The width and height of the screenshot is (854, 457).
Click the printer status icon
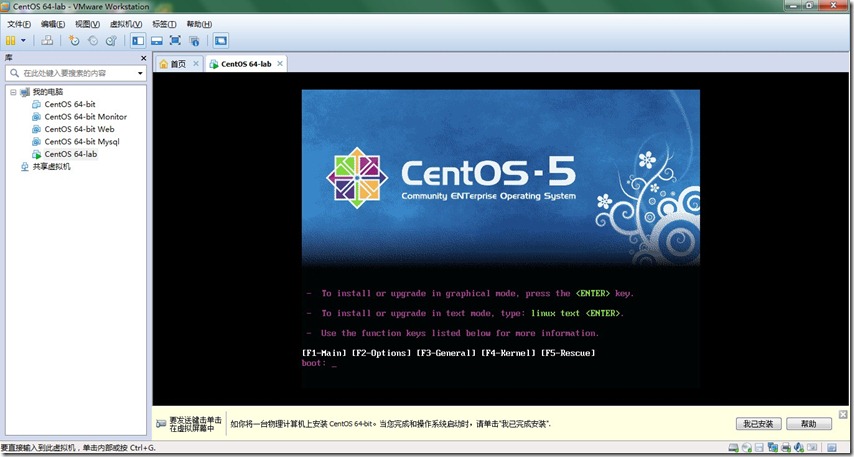[x=786, y=448]
